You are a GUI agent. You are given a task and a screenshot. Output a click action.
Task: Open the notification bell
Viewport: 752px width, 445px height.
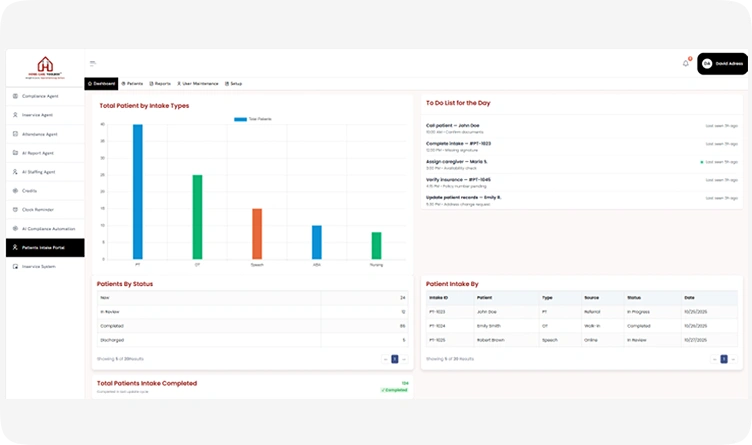point(686,63)
